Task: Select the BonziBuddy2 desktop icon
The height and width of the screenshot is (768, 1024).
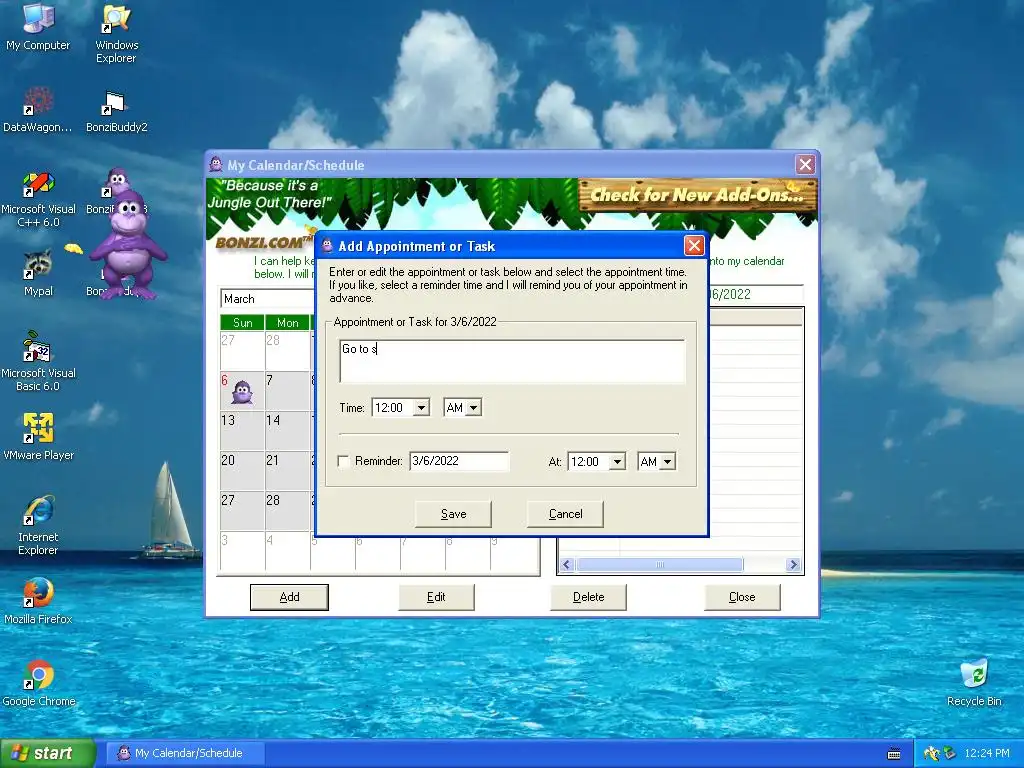Action: click(x=116, y=111)
